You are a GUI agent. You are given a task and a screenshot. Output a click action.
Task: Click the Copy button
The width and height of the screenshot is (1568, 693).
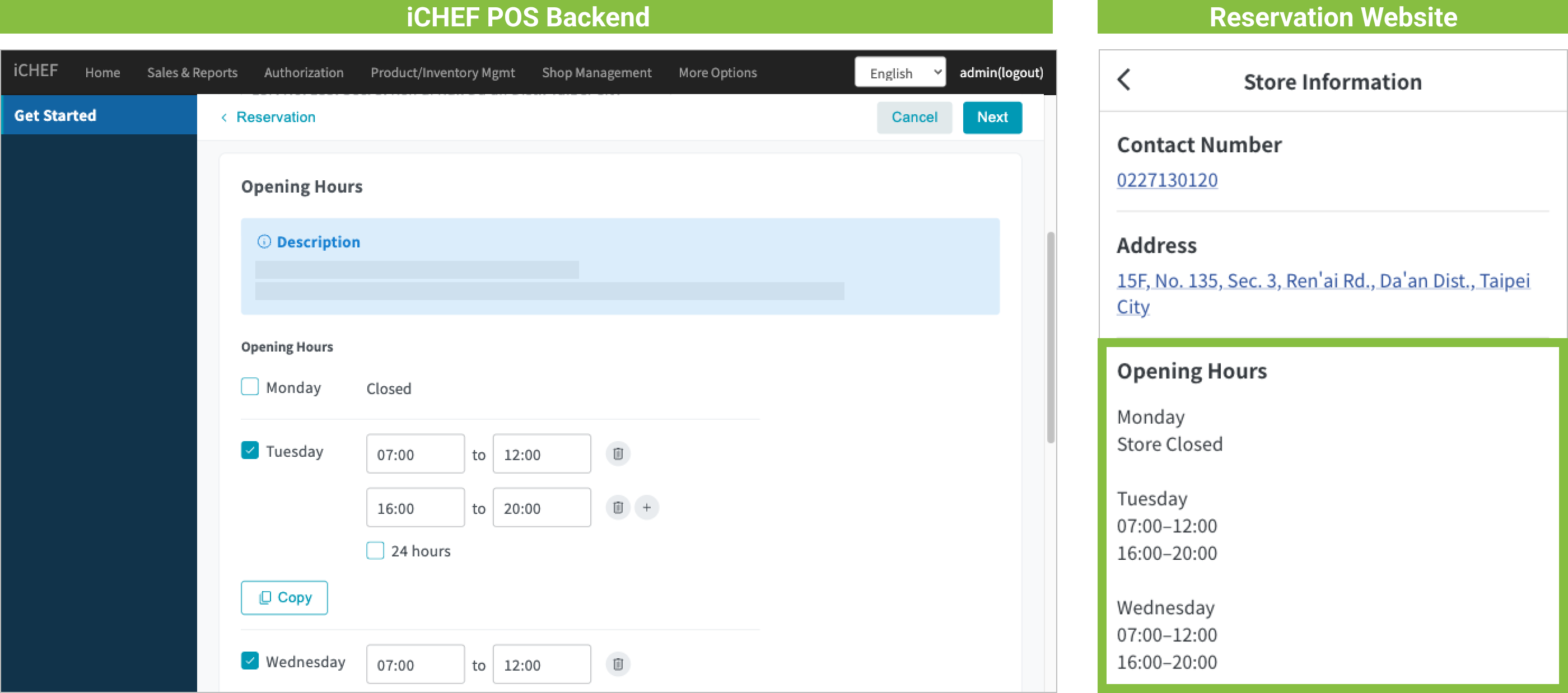tap(284, 597)
